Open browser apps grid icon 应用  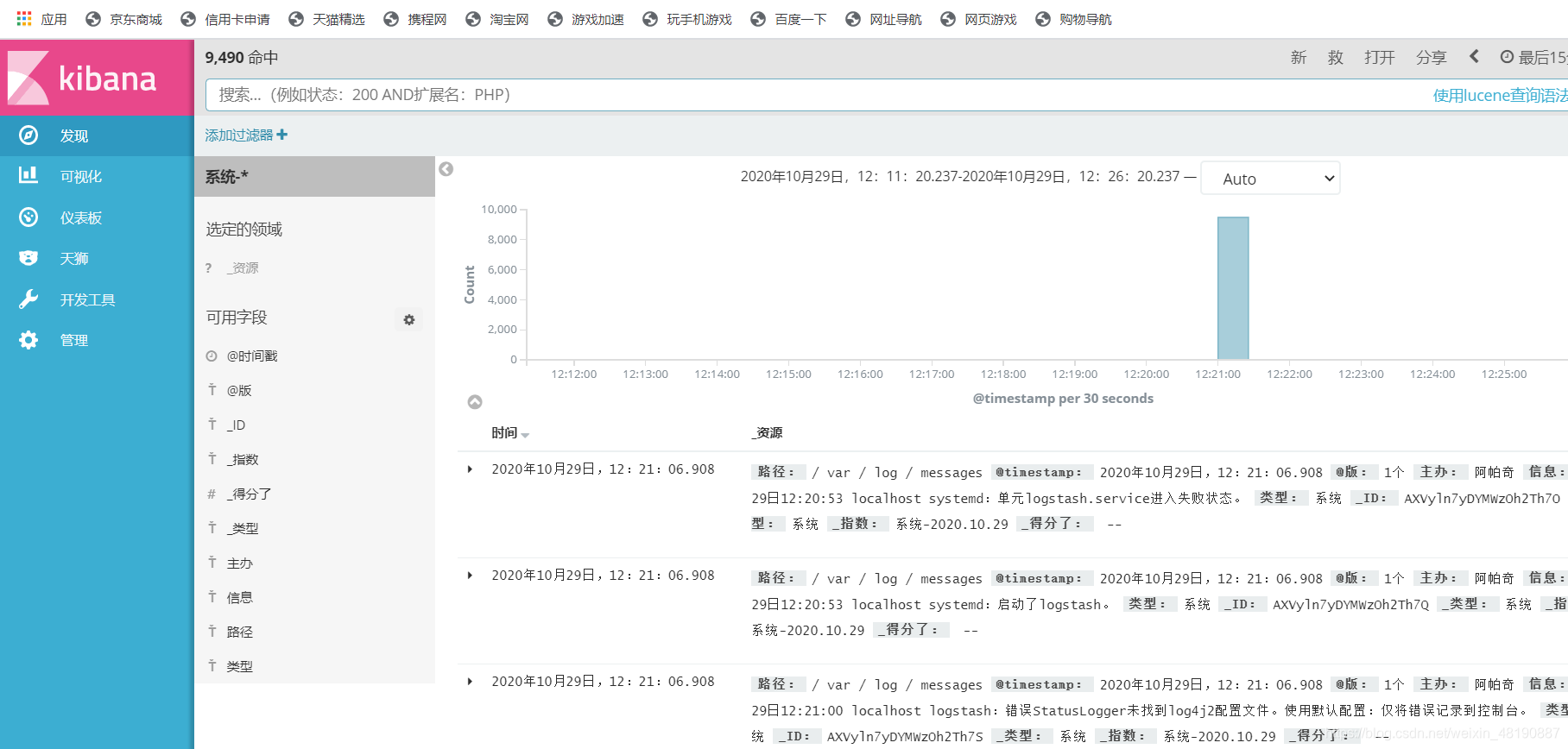tap(24, 18)
